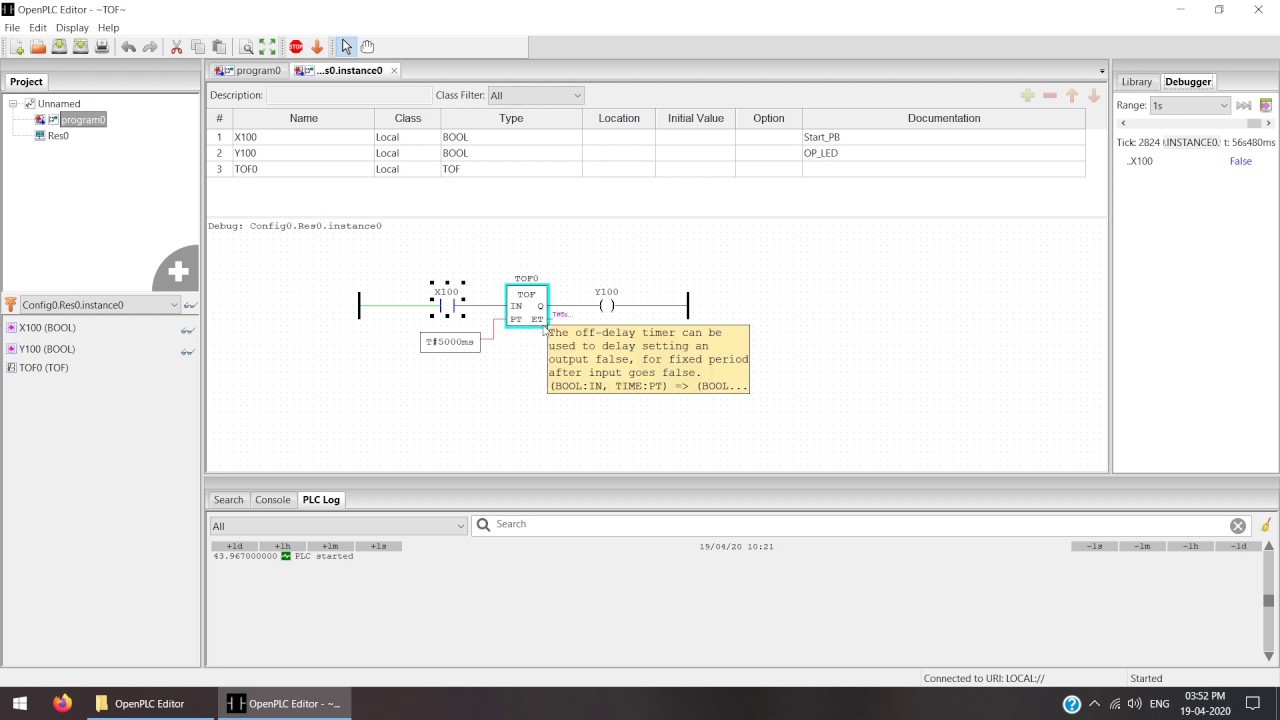Toggle fullscreen with green arrows icon

click(x=268, y=47)
